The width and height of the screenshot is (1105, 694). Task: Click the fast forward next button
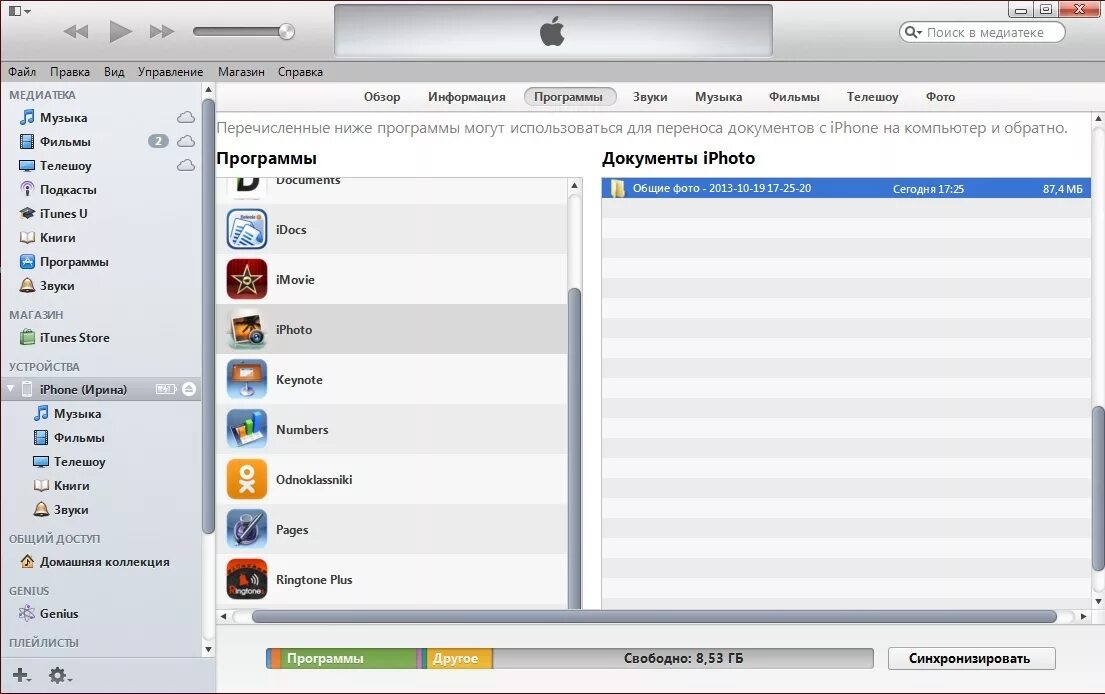(x=162, y=32)
